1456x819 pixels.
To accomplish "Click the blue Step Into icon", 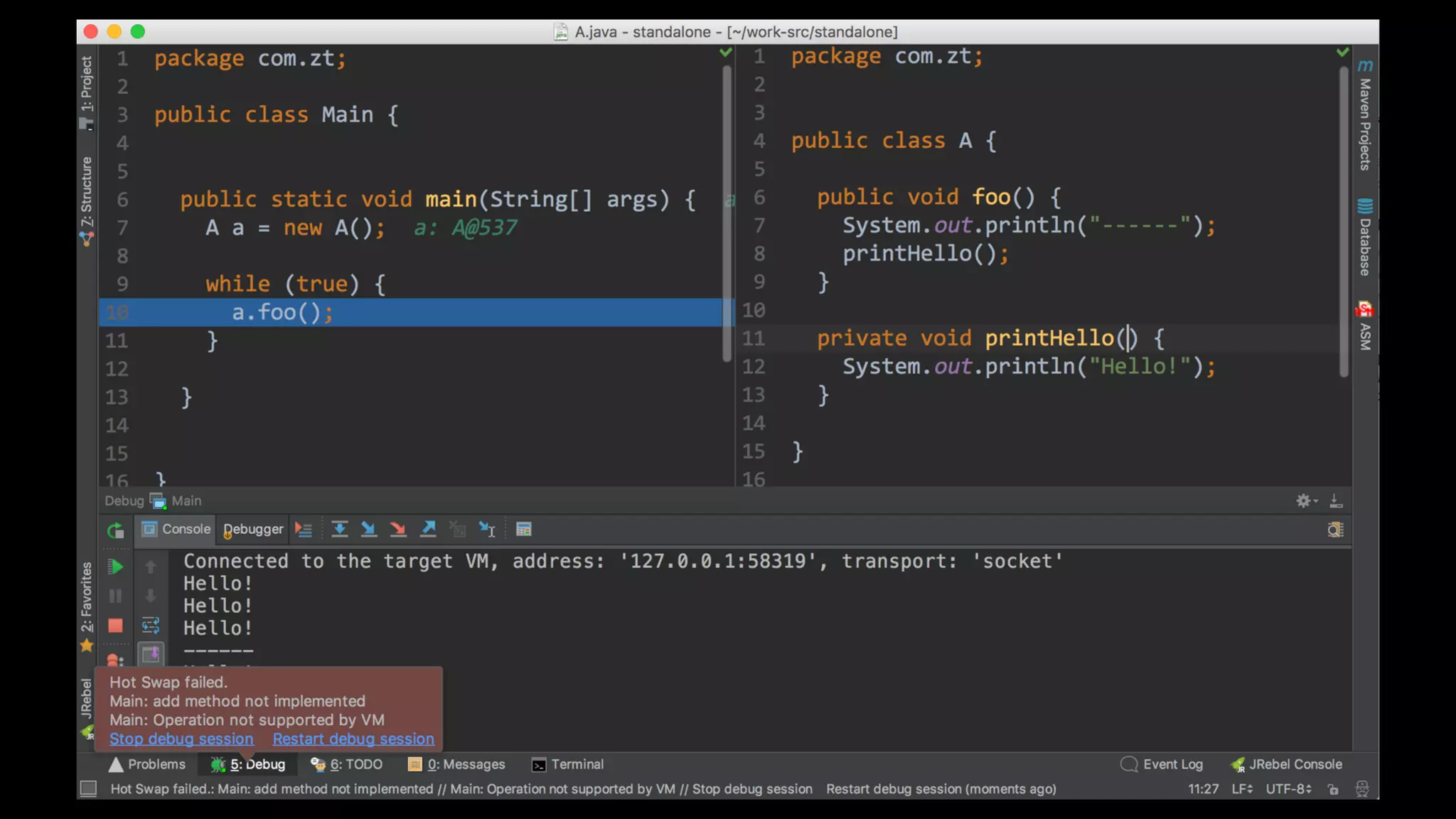I will 368,529.
